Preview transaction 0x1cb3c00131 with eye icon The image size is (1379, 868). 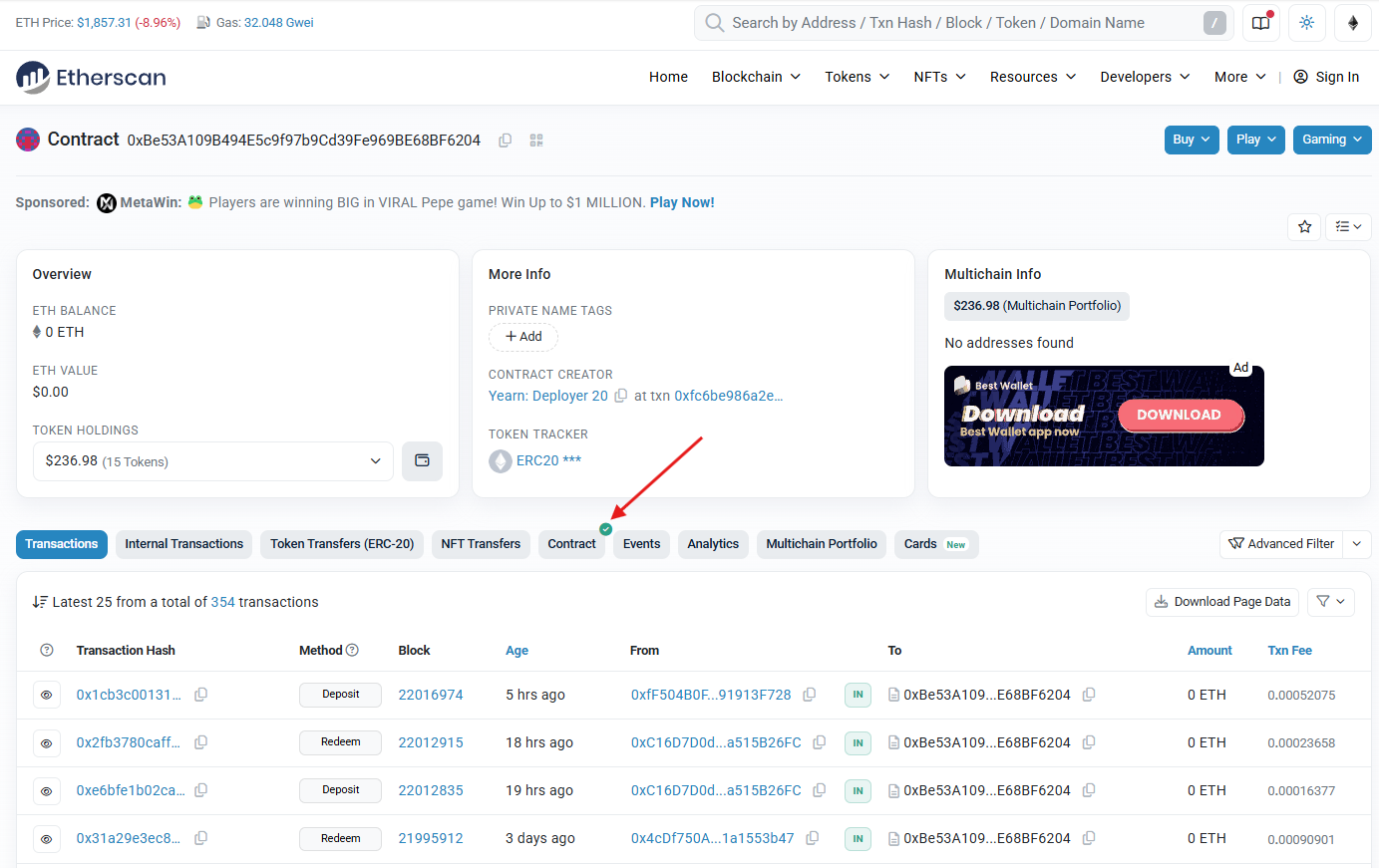(47, 695)
